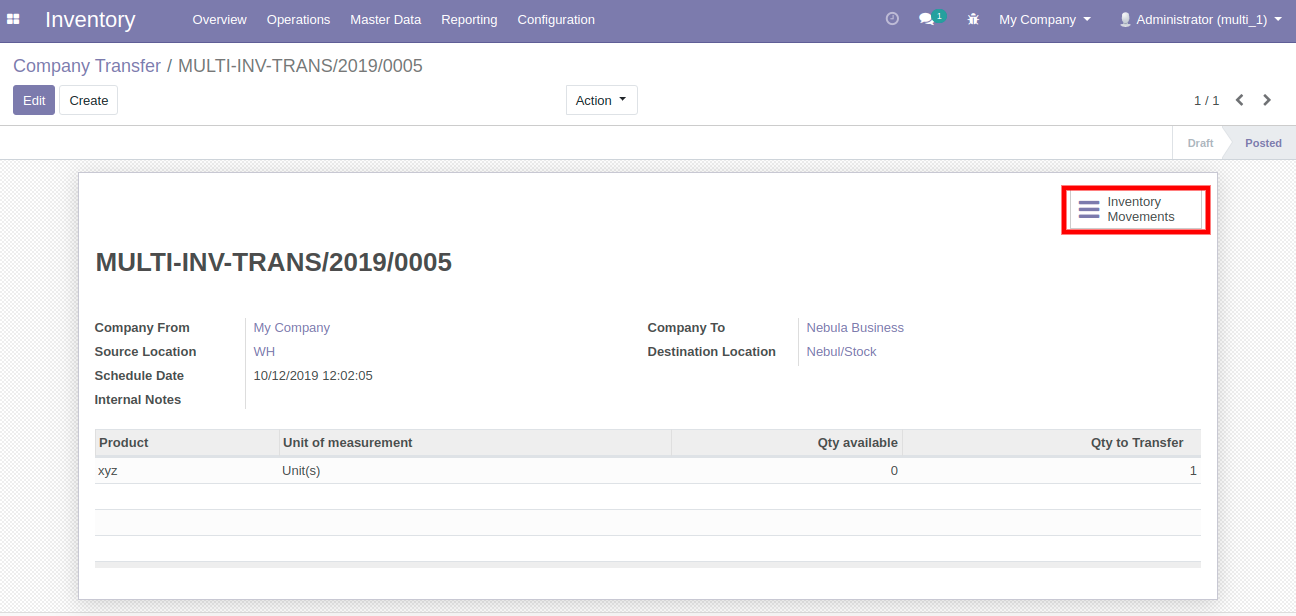Expand the Action dropdown
The height and width of the screenshot is (616, 1296).
pyautogui.click(x=601, y=100)
